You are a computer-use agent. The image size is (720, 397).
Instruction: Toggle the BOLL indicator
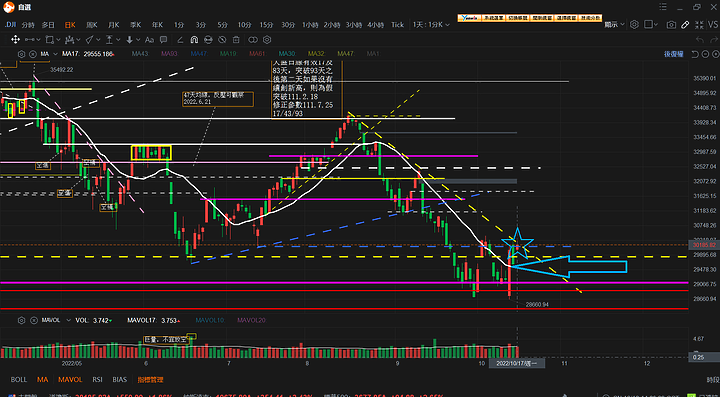[x=19, y=380]
